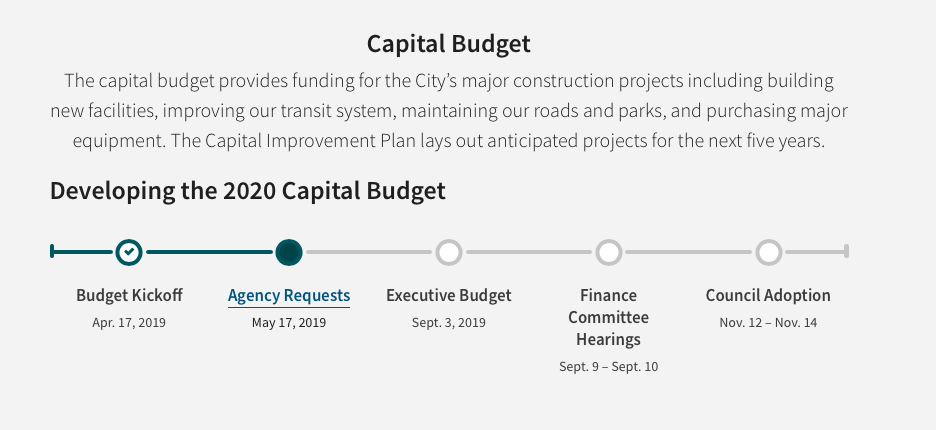Click the Executive Budget empty circle marker
The width and height of the screenshot is (936, 430).
pyautogui.click(x=448, y=252)
